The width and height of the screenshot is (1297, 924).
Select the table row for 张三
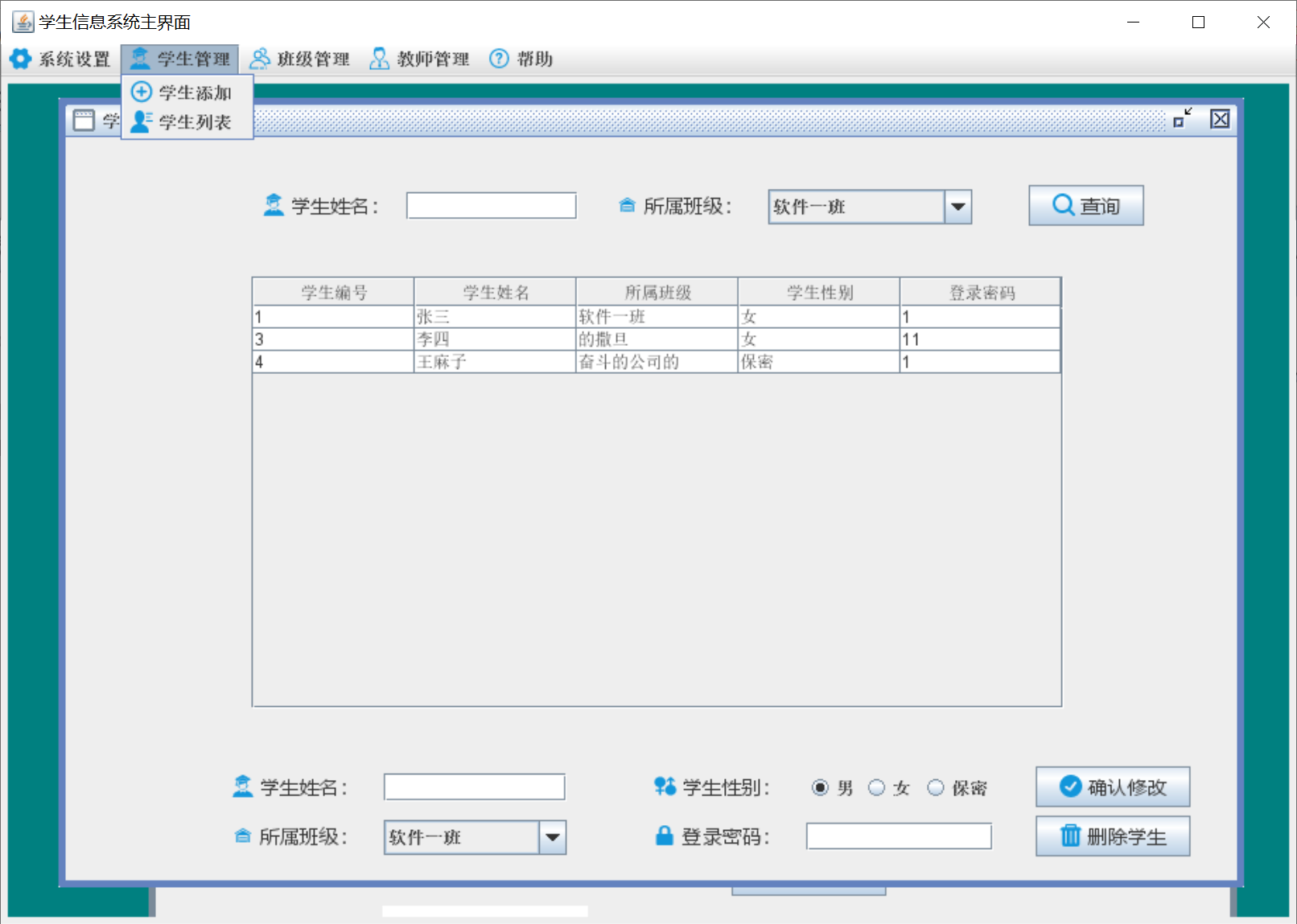coord(657,317)
